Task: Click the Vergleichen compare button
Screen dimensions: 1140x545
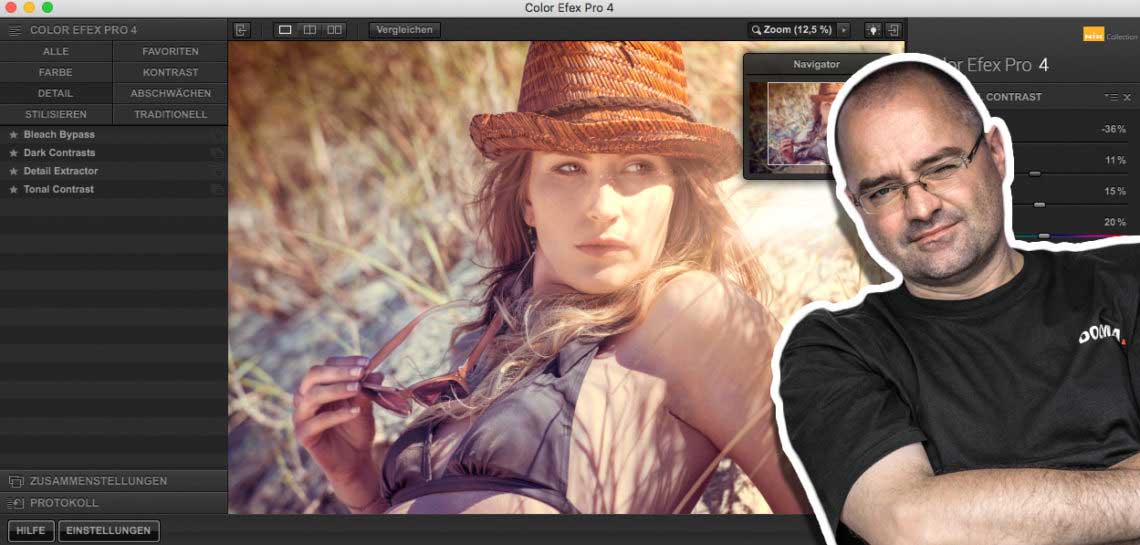Action: tap(405, 30)
